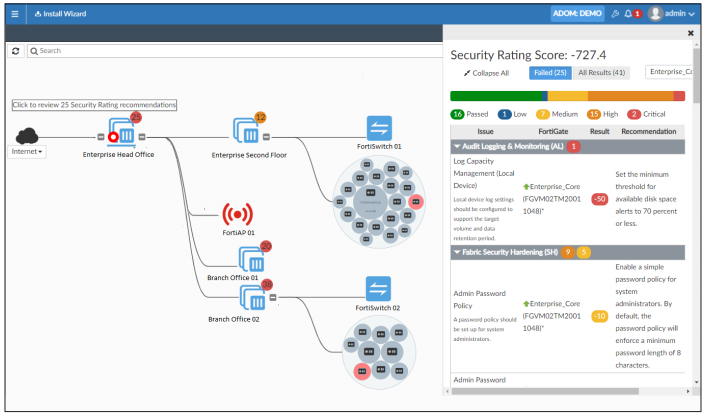Open the 20 rating badge on Branch Office 01
The image size is (705, 415).
point(266,246)
